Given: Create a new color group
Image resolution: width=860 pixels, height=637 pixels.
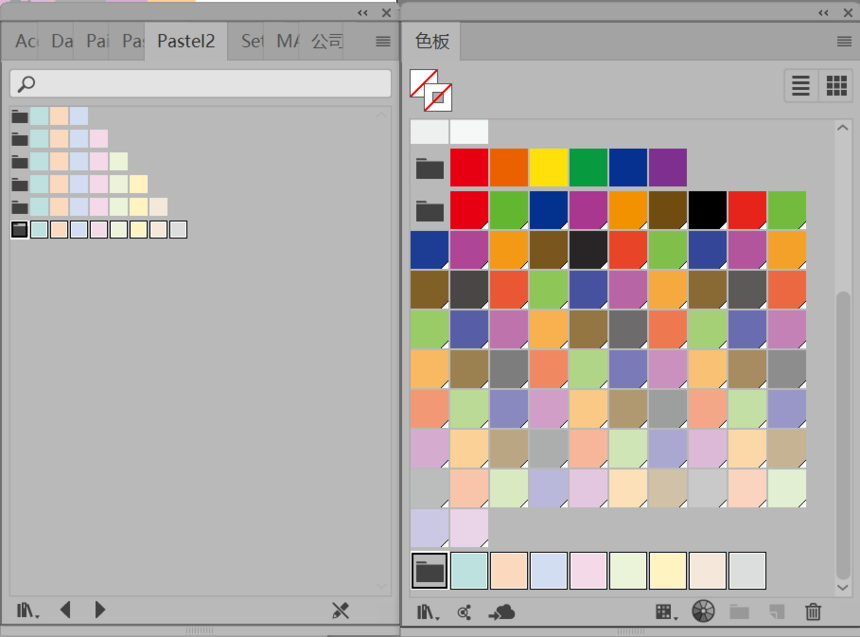Looking at the screenshot, I should [739, 612].
